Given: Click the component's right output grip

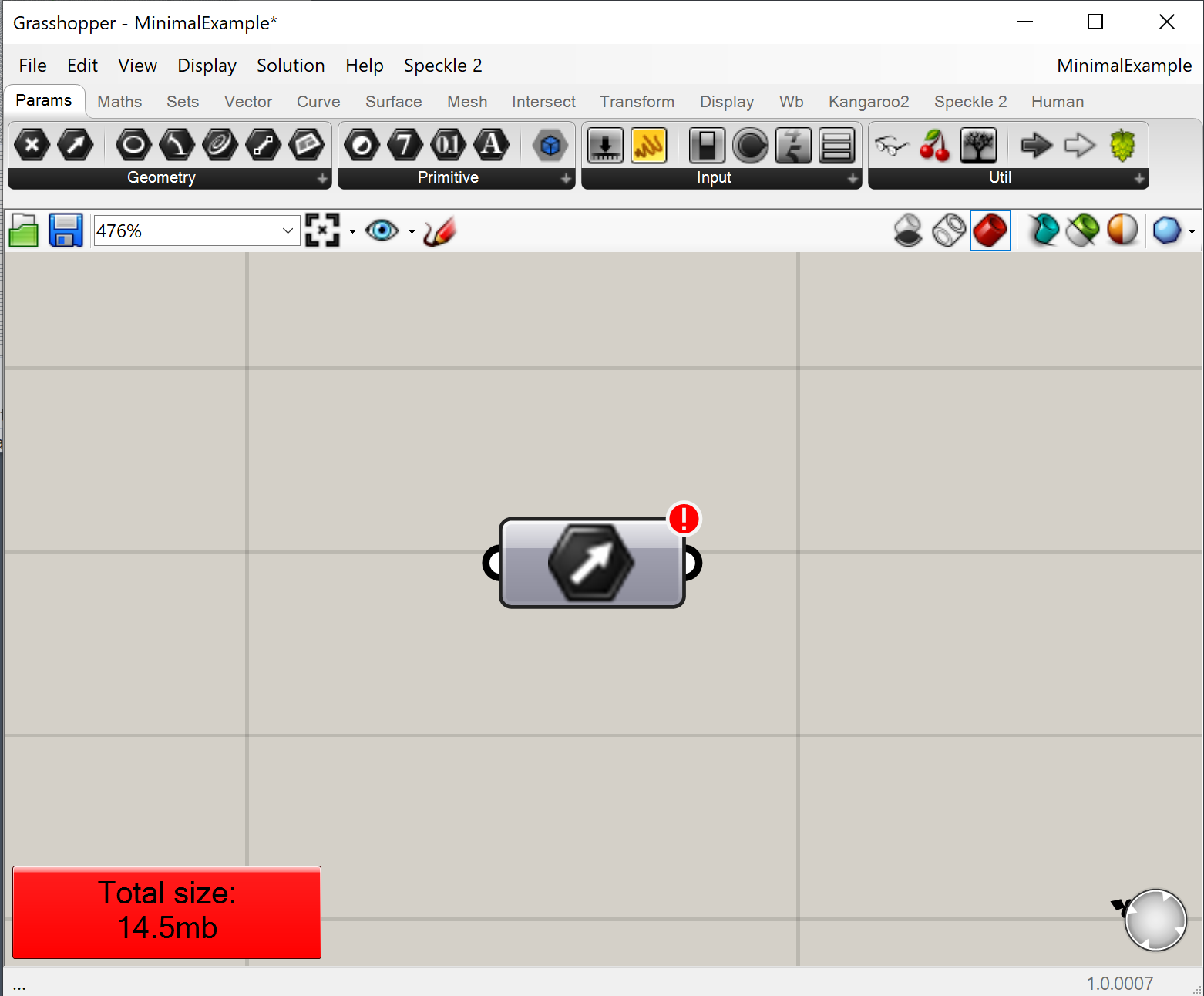Looking at the screenshot, I should (693, 563).
